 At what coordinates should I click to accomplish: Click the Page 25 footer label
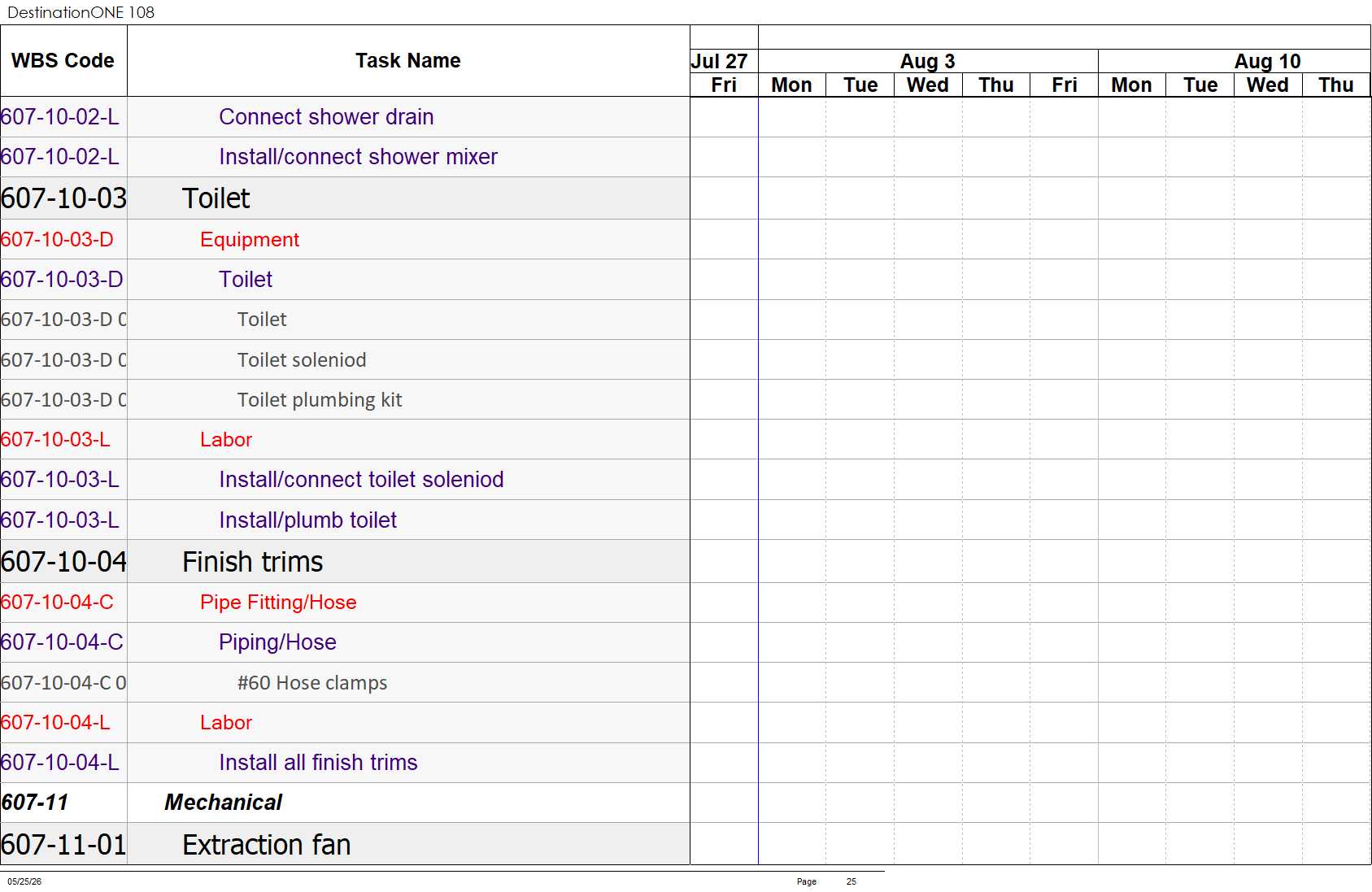826,881
